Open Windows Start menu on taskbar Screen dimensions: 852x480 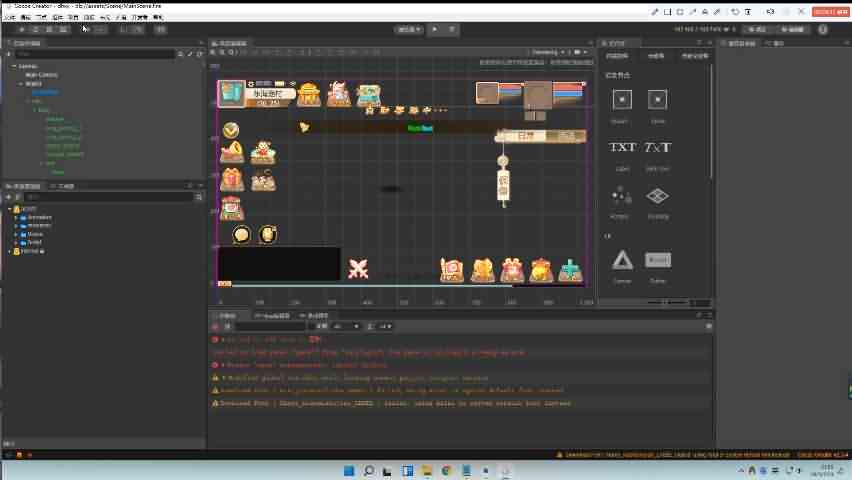(349, 470)
